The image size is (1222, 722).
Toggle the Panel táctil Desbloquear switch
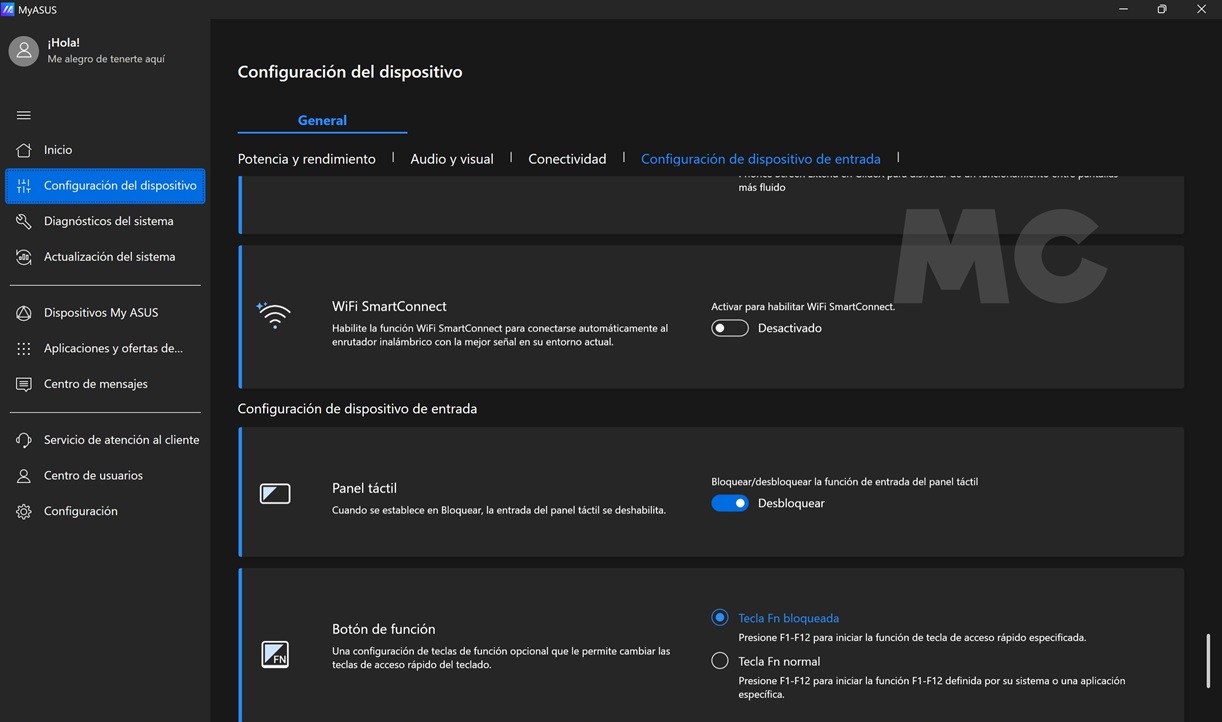[x=729, y=503]
